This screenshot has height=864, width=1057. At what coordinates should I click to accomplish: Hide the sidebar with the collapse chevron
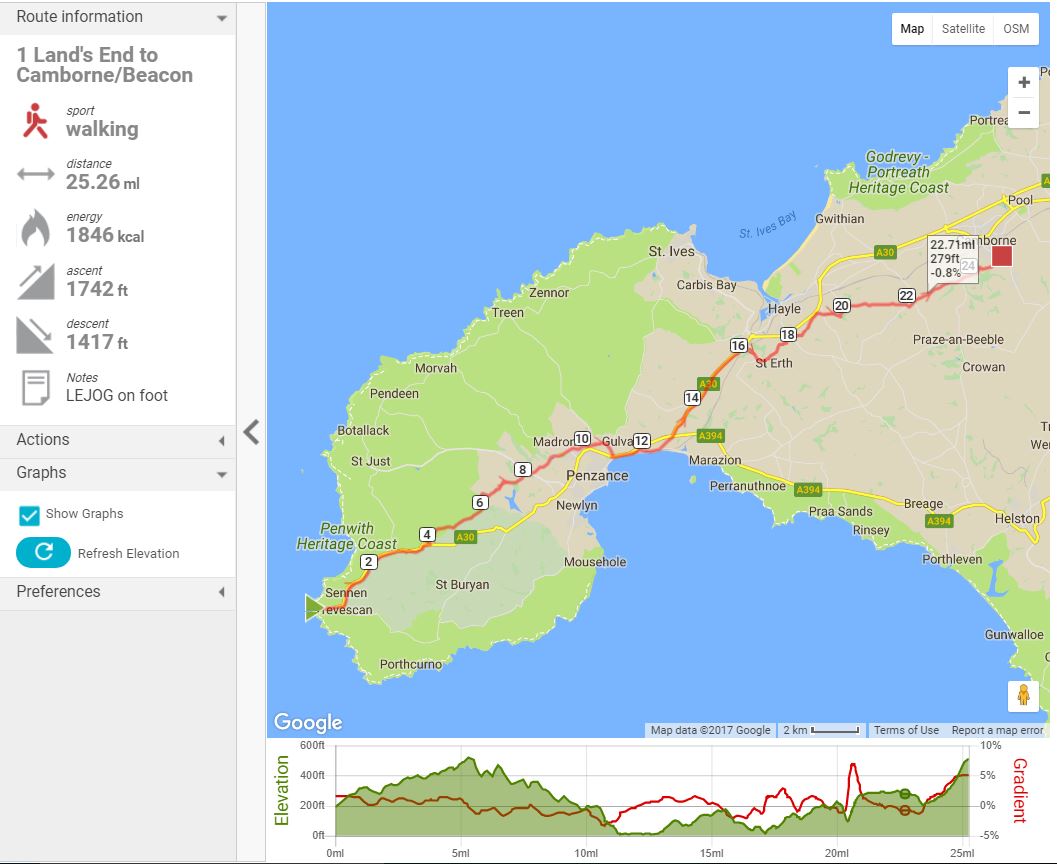point(252,432)
